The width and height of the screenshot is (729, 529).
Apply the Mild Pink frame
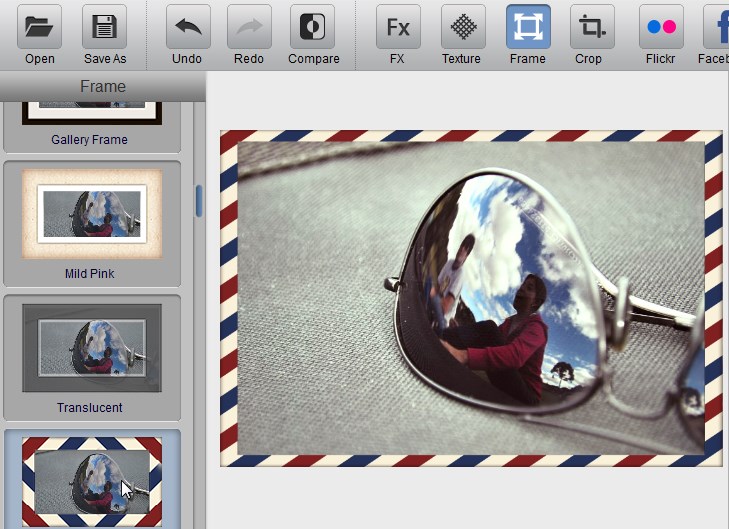[x=92, y=224]
